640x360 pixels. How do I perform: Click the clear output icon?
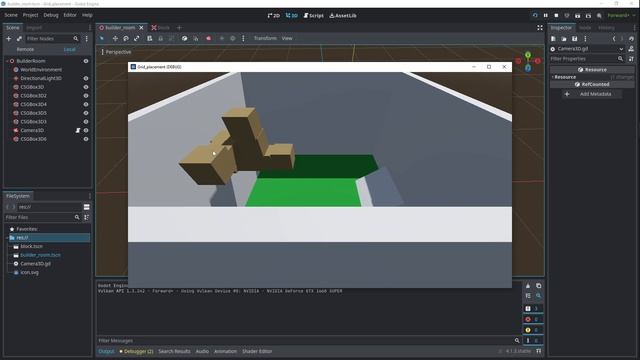tap(528, 286)
